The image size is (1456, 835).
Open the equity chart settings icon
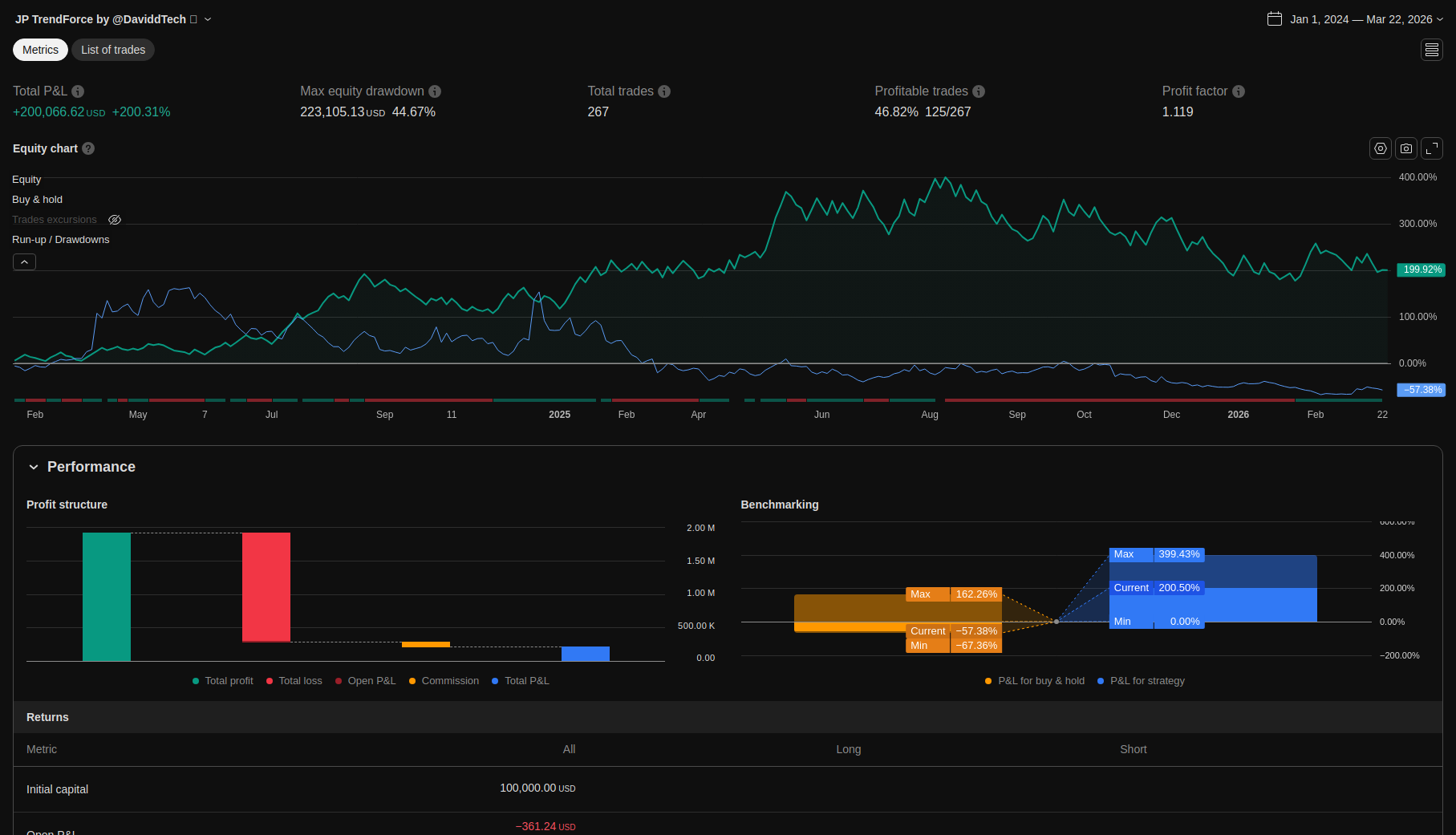(x=1380, y=148)
